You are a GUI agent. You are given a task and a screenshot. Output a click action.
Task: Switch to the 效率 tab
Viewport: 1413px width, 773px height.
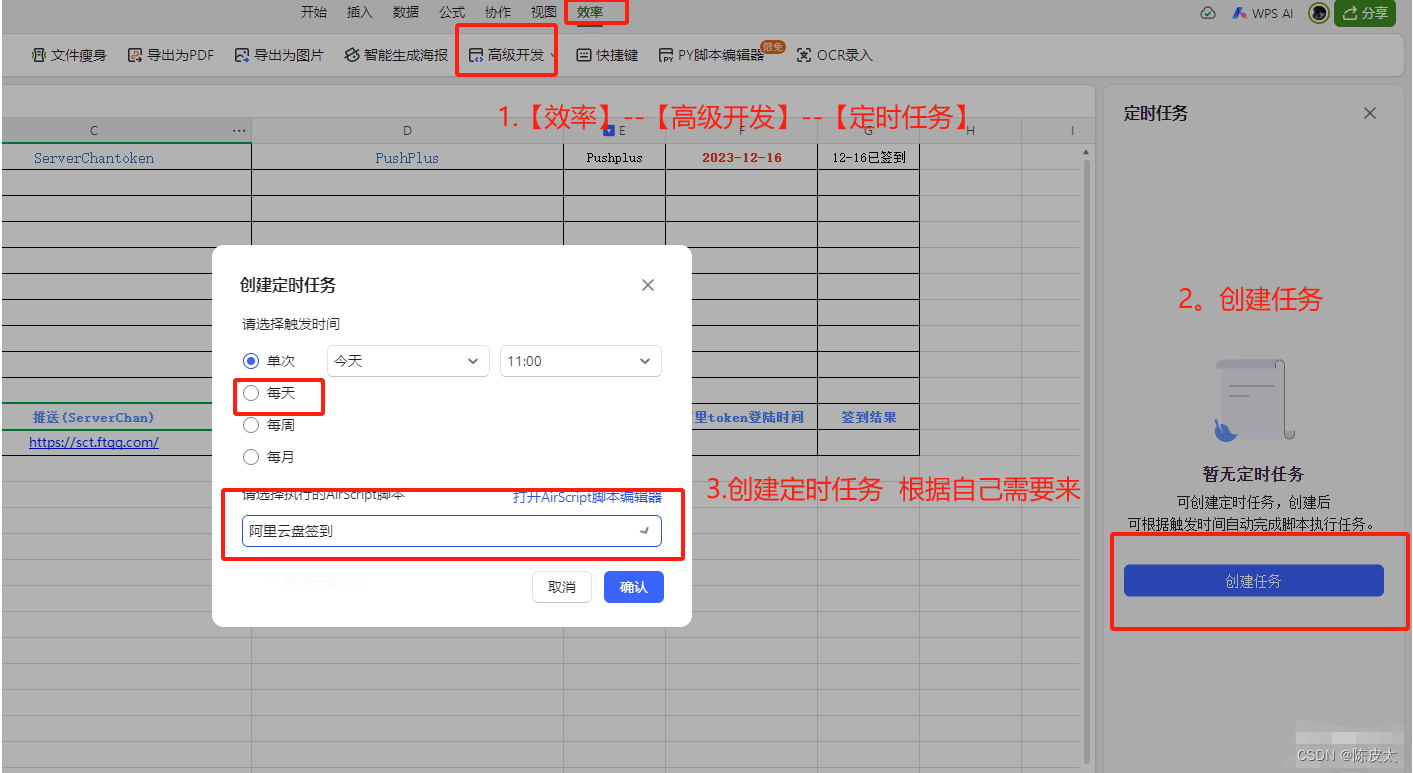(x=590, y=12)
